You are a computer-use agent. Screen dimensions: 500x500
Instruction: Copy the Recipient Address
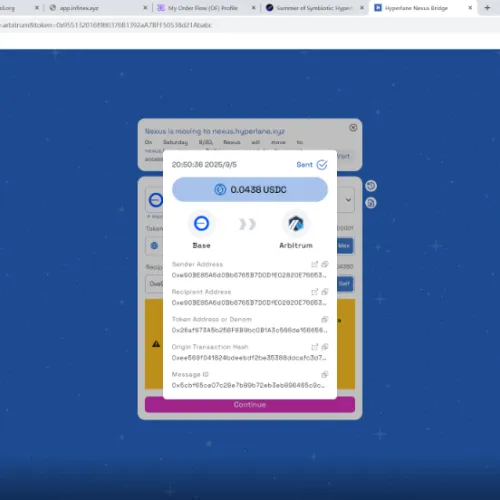[x=325, y=292]
